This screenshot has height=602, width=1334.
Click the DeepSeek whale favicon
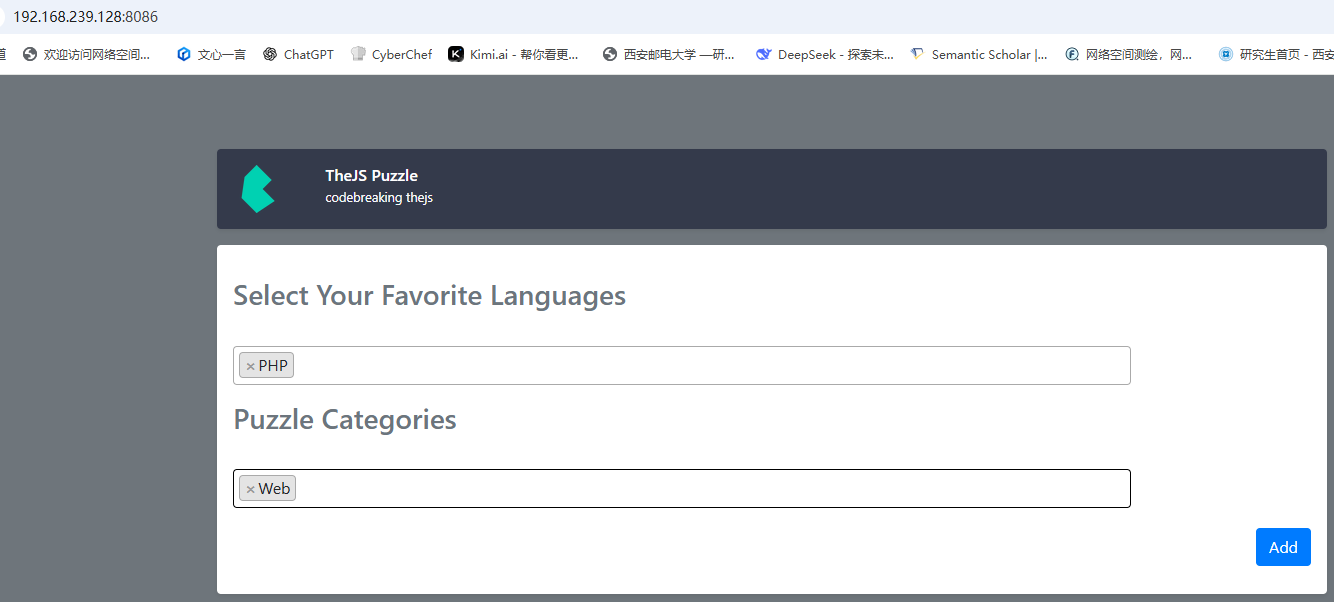pyautogui.click(x=764, y=55)
